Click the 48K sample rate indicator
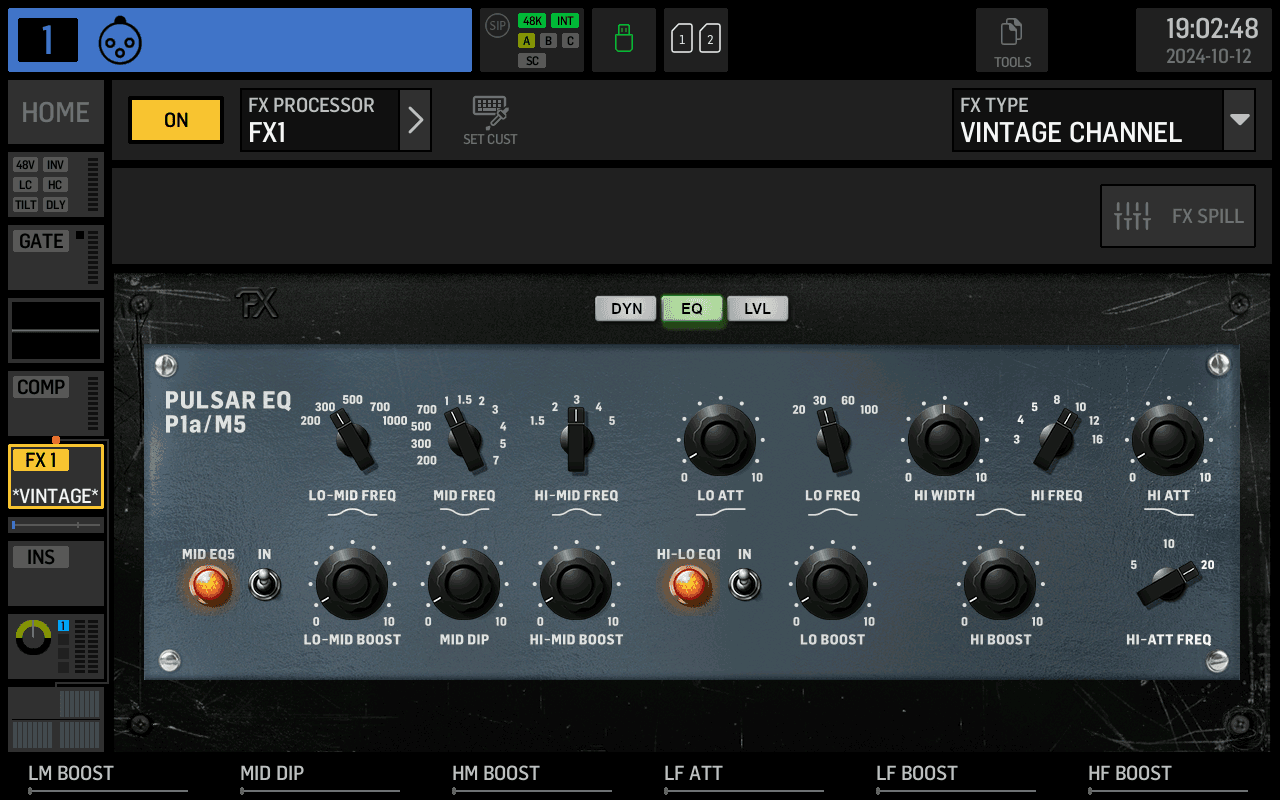 point(532,21)
